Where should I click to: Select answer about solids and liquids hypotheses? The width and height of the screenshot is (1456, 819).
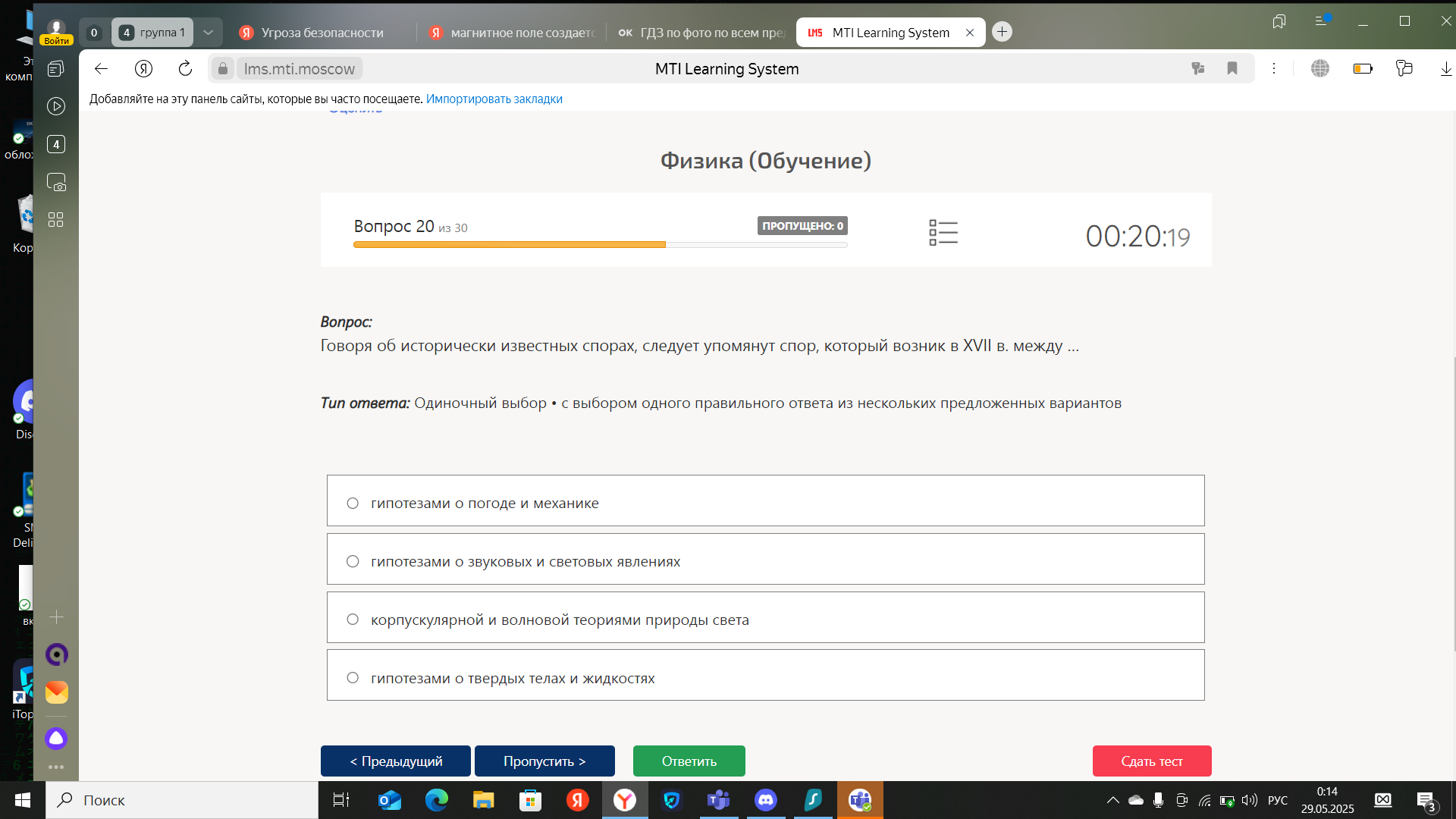(765, 675)
